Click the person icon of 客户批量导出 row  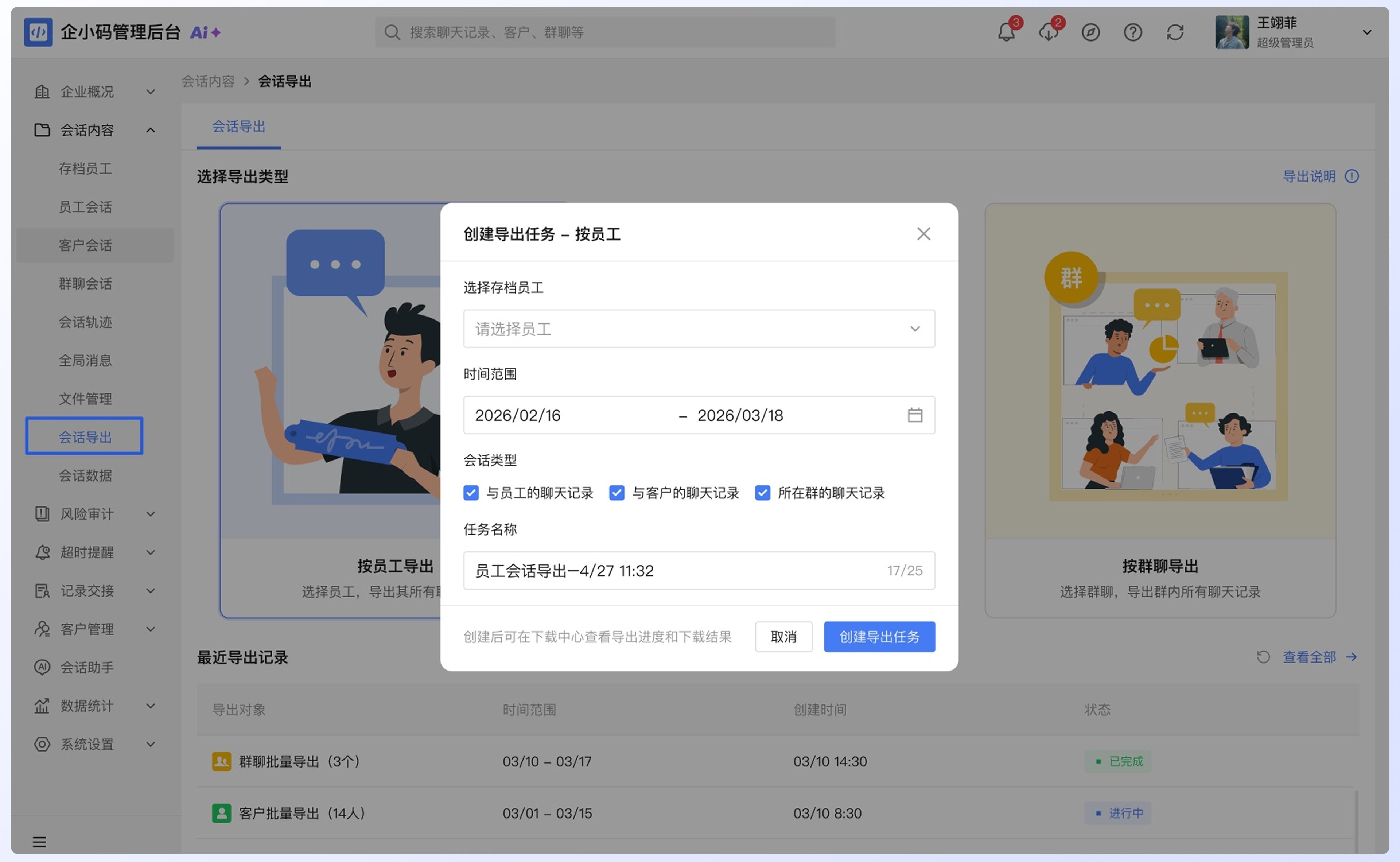point(221,813)
